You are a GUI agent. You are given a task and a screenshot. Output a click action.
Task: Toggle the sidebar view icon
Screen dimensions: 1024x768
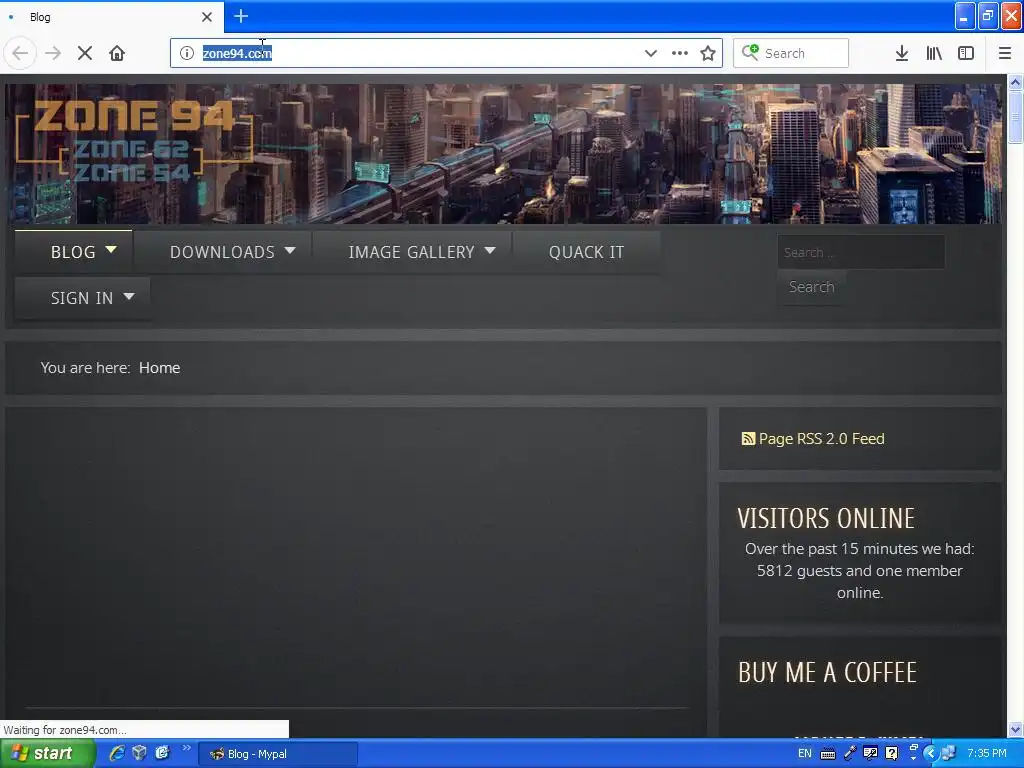tap(966, 53)
